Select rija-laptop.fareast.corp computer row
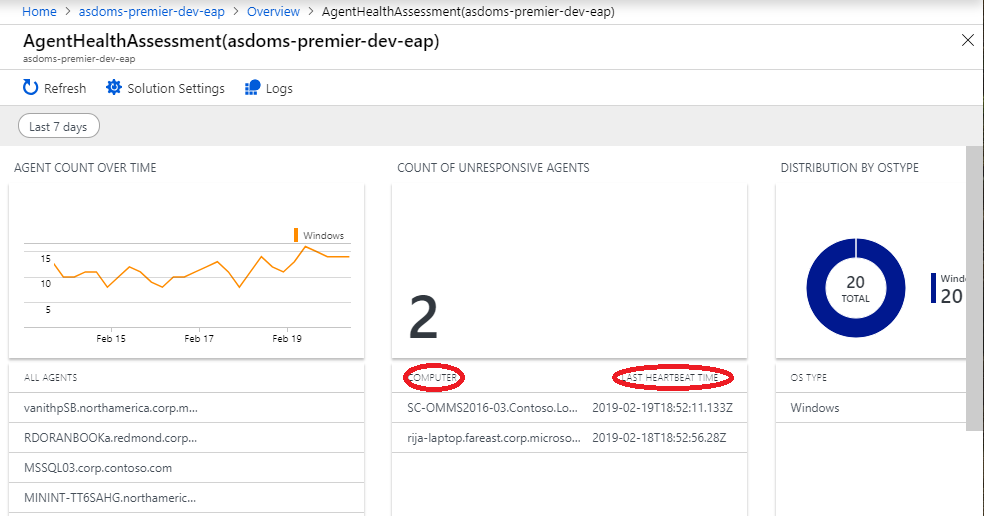984x516 pixels. (569, 438)
